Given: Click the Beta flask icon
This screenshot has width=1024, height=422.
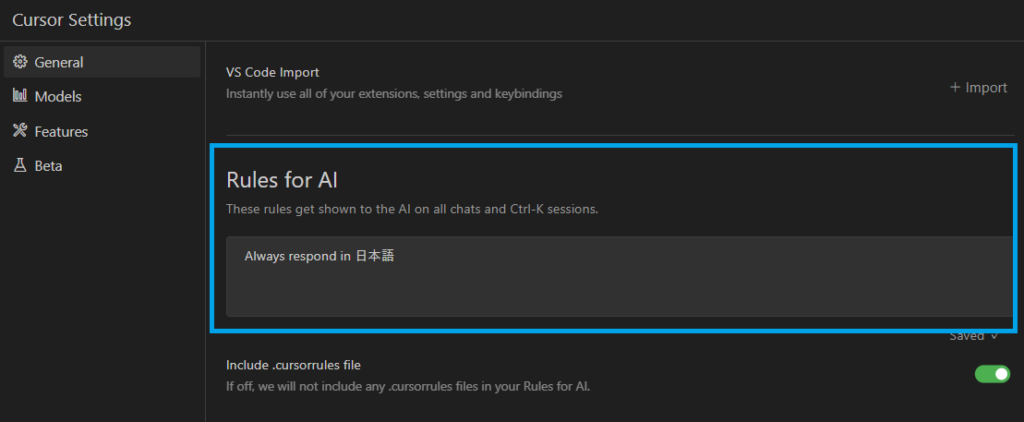Looking at the screenshot, I should tap(20, 165).
